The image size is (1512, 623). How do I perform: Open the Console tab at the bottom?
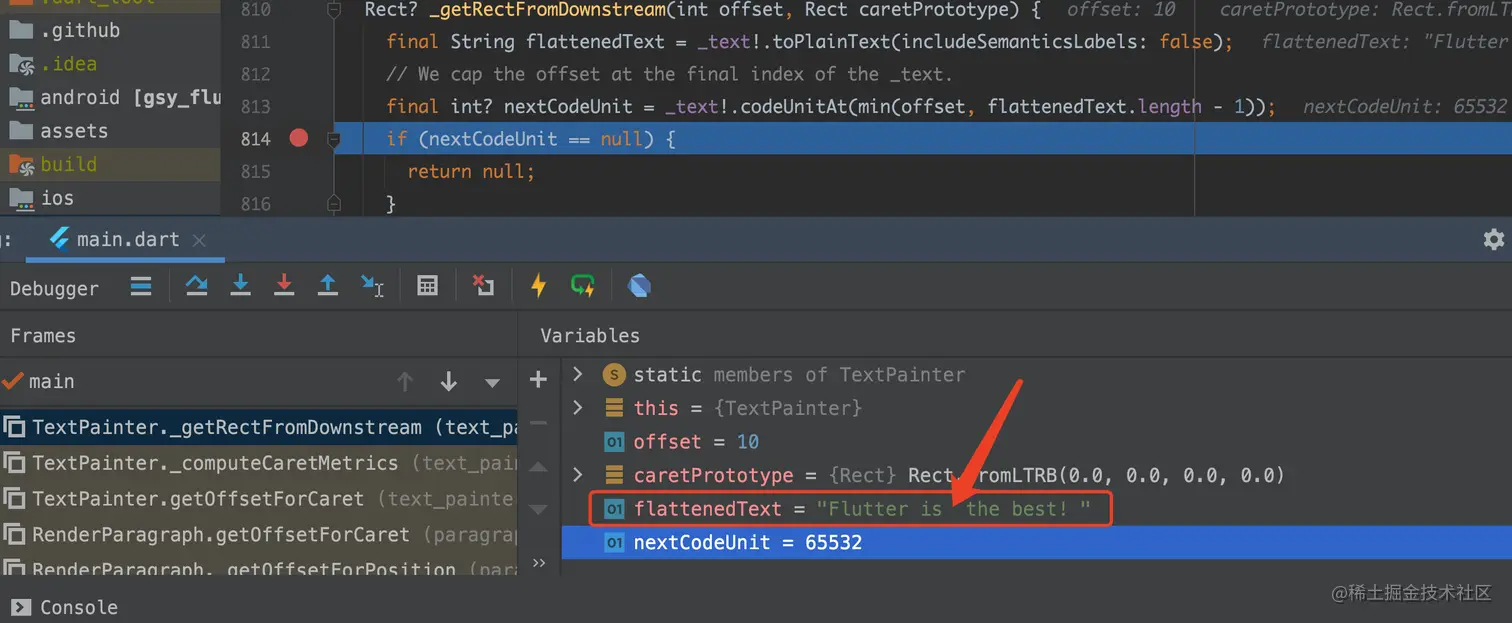66,607
